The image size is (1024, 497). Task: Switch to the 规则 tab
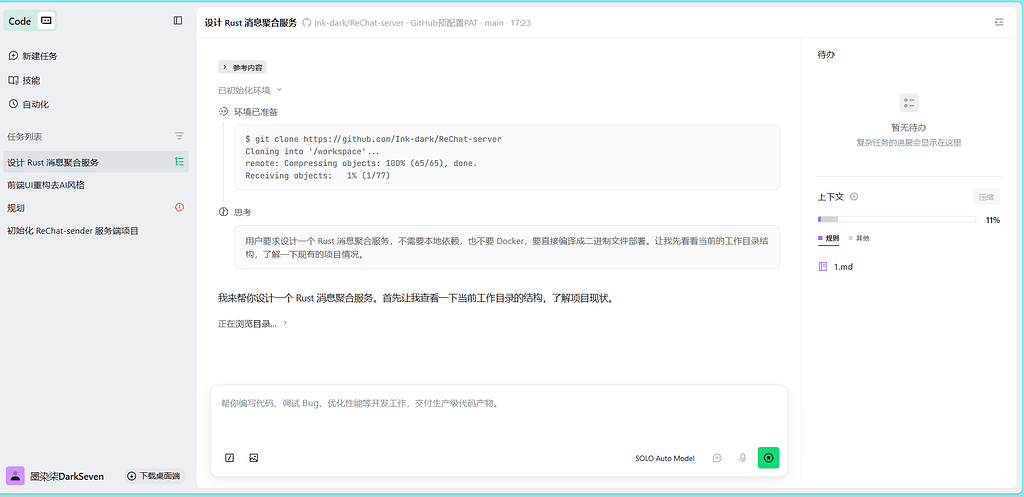(x=829, y=238)
